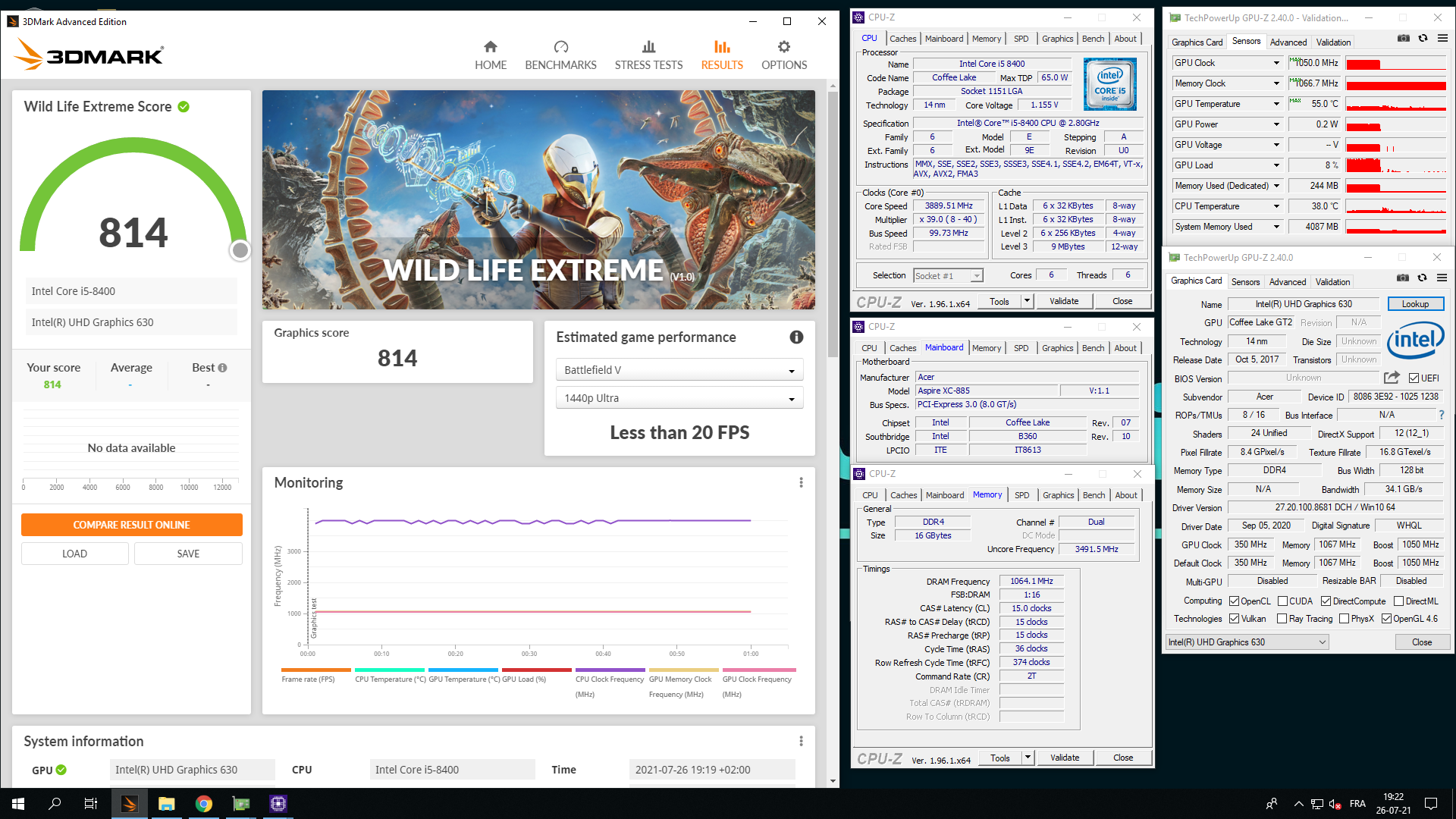This screenshot has height=819, width=1456.
Task: Open the System Memory Used sensor dropdown
Action: tap(1276, 227)
